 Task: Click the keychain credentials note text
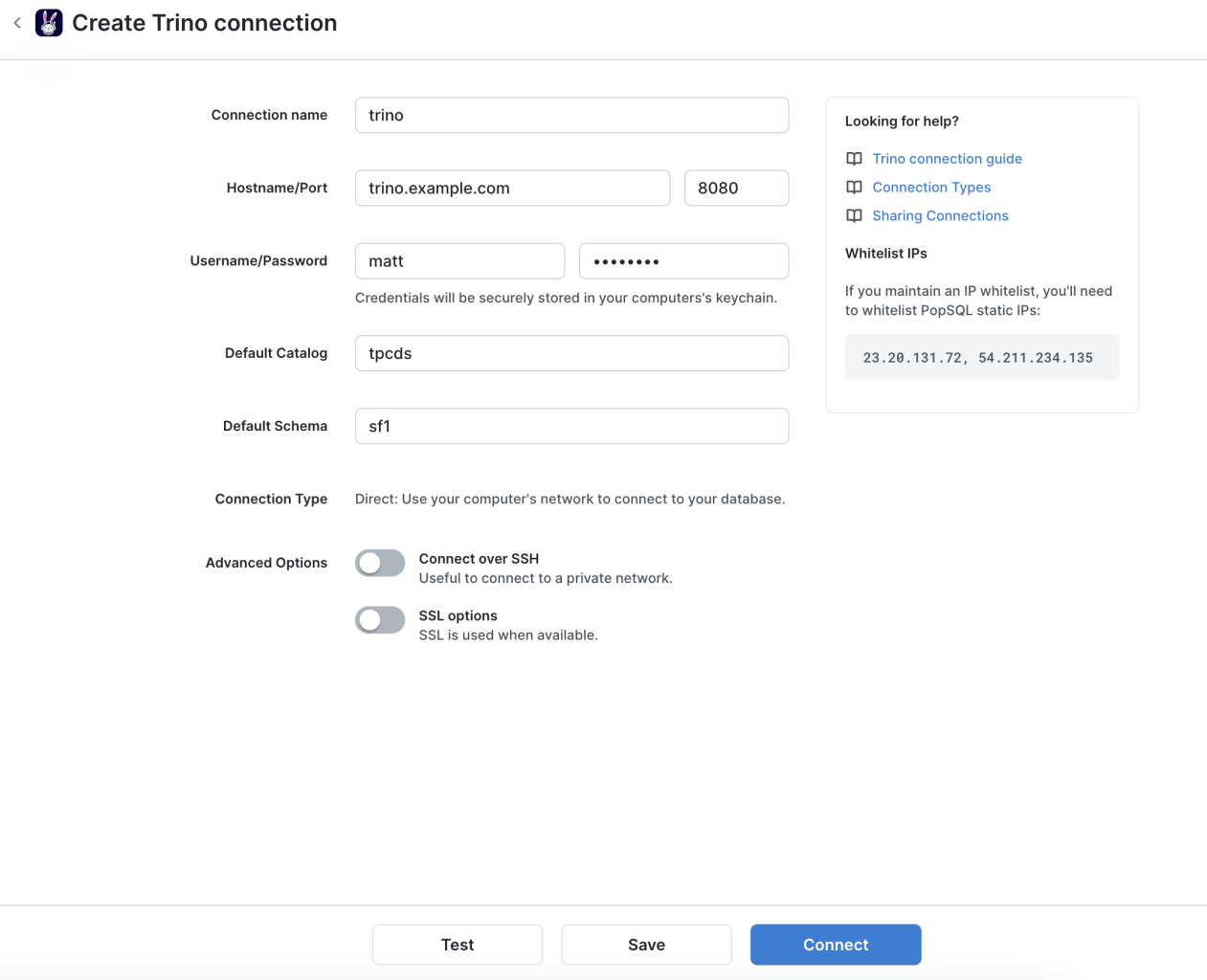point(566,299)
